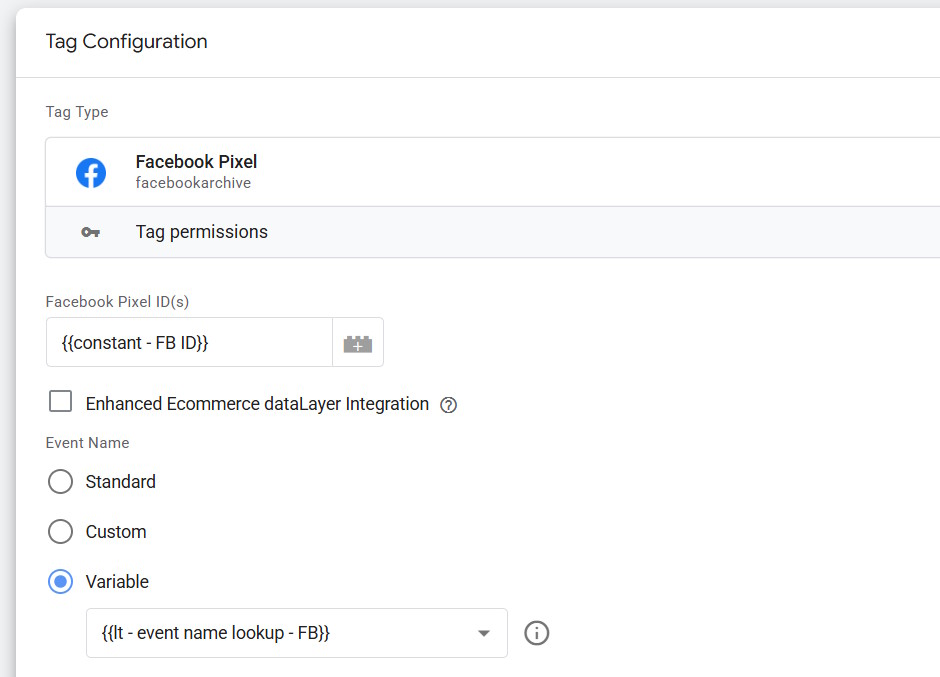The height and width of the screenshot is (677, 940).
Task: Click into the constant - FB ID field
Action: [189, 342]
